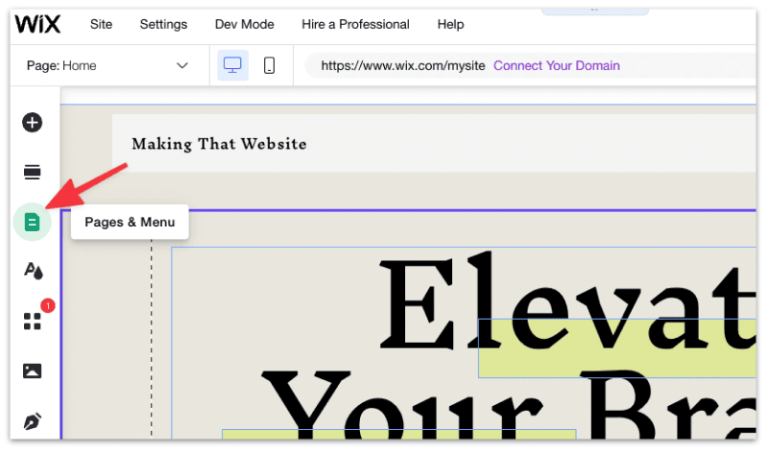Image resolution: width=768 pixels, height=452 pixels.
Task: Open the Dev Mode menu
Action: coord(244,24)
